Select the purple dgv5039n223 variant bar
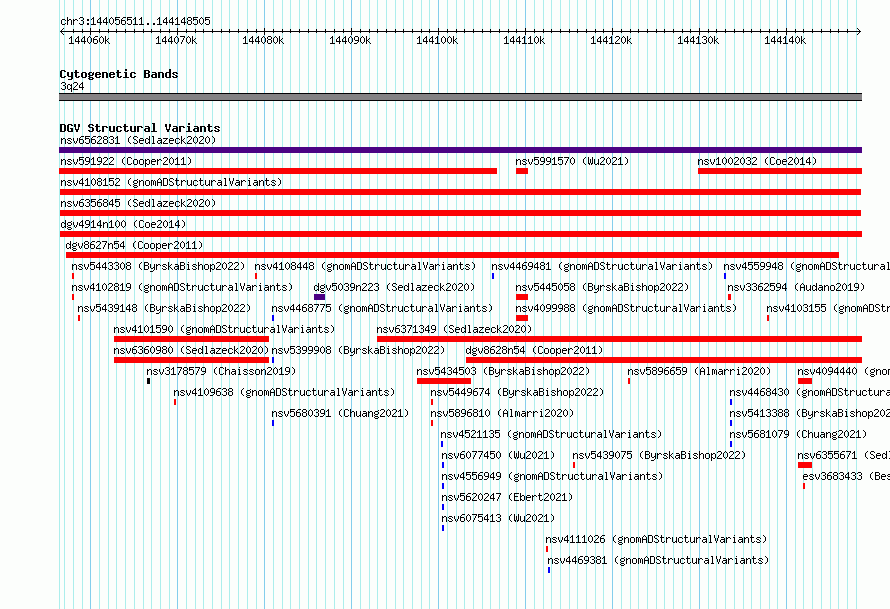Image resolution: width=890 pixels, height=609 pixels. pyautogui.click(x=320, y=297)
